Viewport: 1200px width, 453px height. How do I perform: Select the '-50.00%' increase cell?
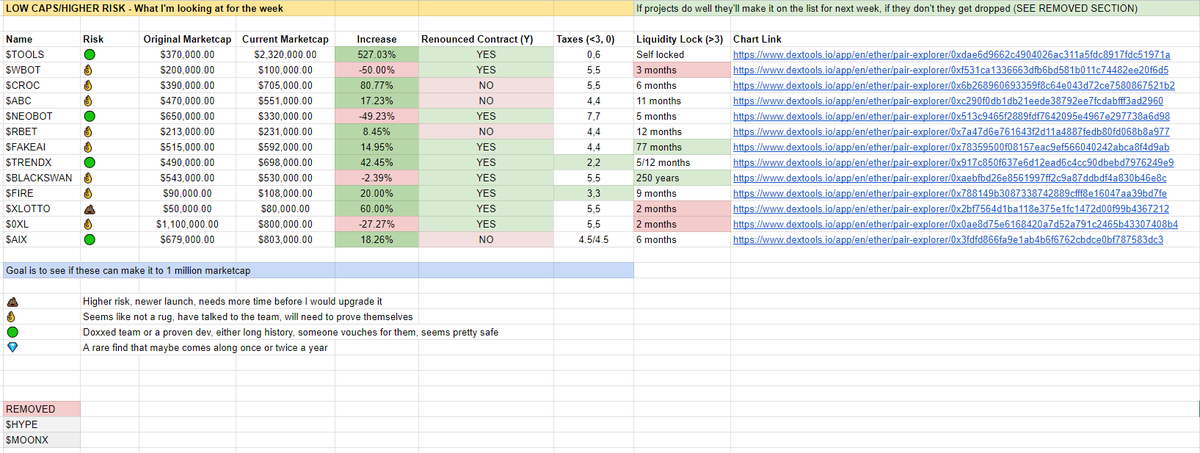(x=376, y=70)
